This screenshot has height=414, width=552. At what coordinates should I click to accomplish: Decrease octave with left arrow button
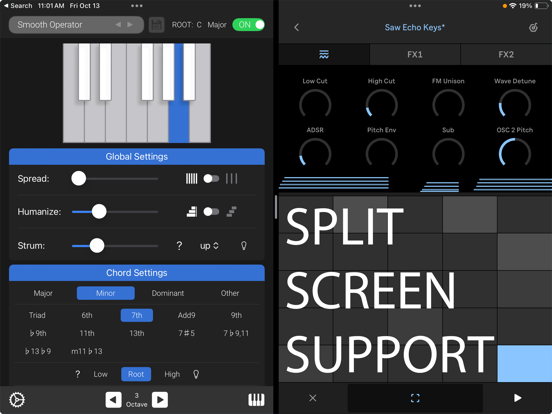click(113, 400)
